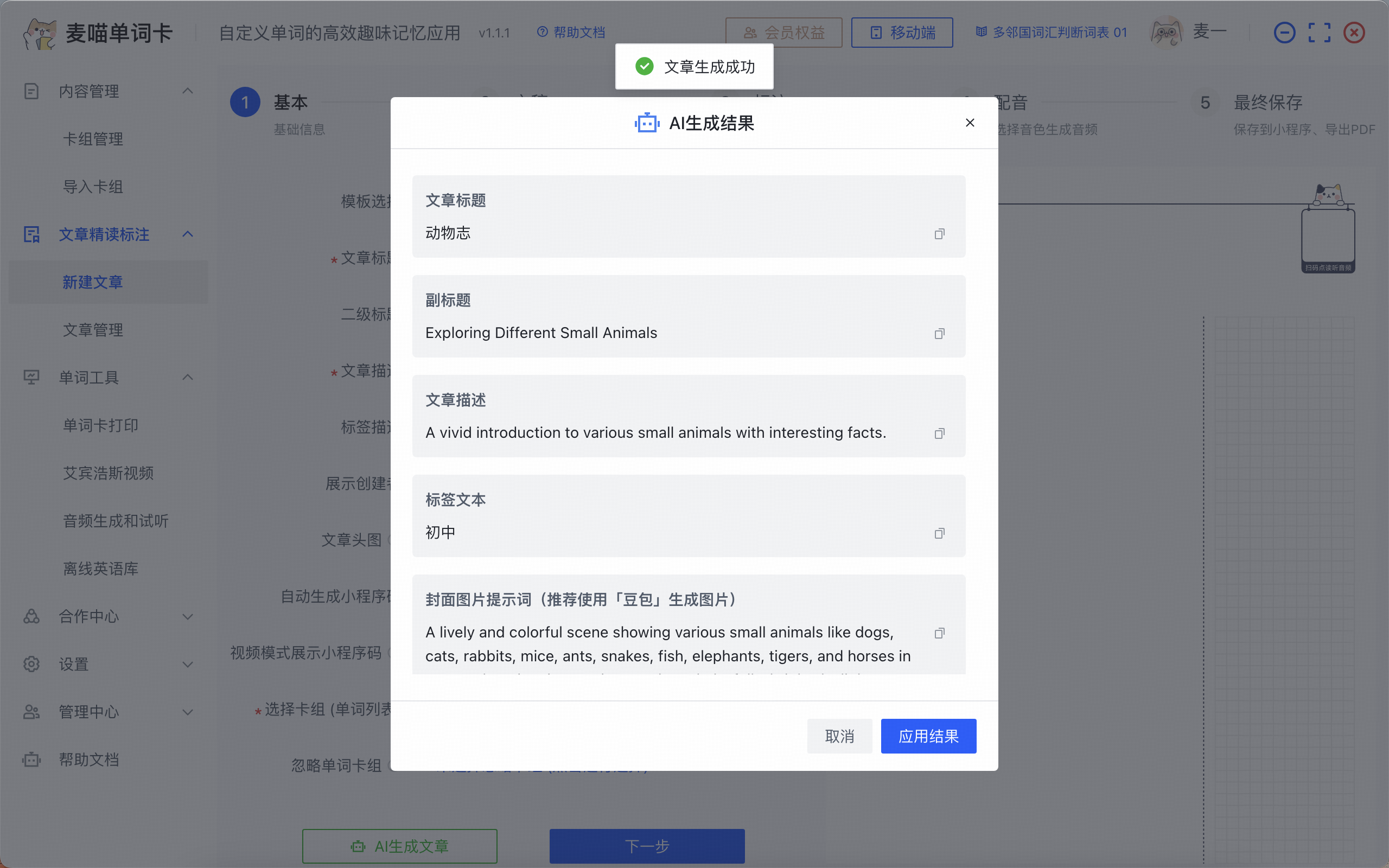Copy the 初中 tag text
The image size is (1389, 868).
[x=939, y=533]
